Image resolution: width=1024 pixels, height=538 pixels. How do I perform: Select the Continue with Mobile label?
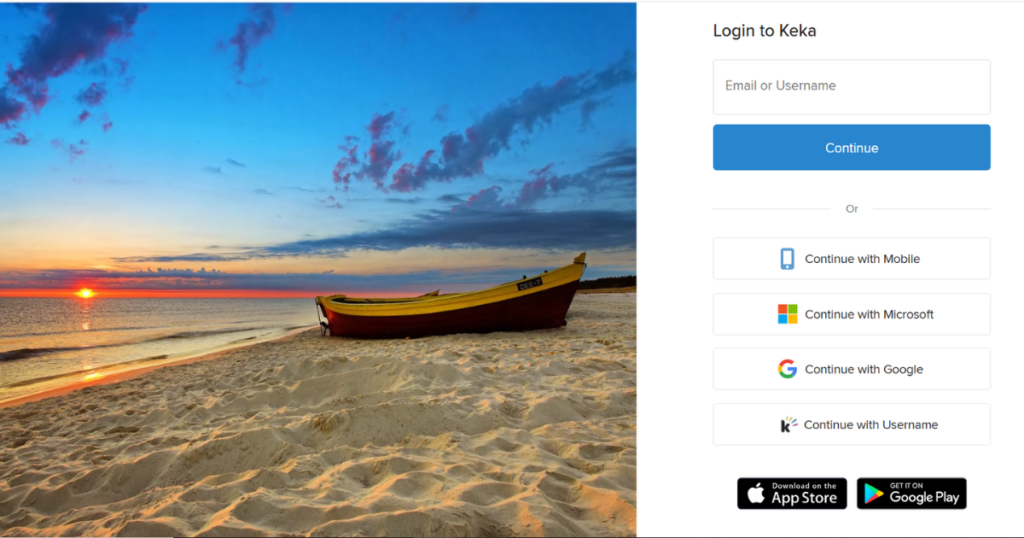pos(862,259)
